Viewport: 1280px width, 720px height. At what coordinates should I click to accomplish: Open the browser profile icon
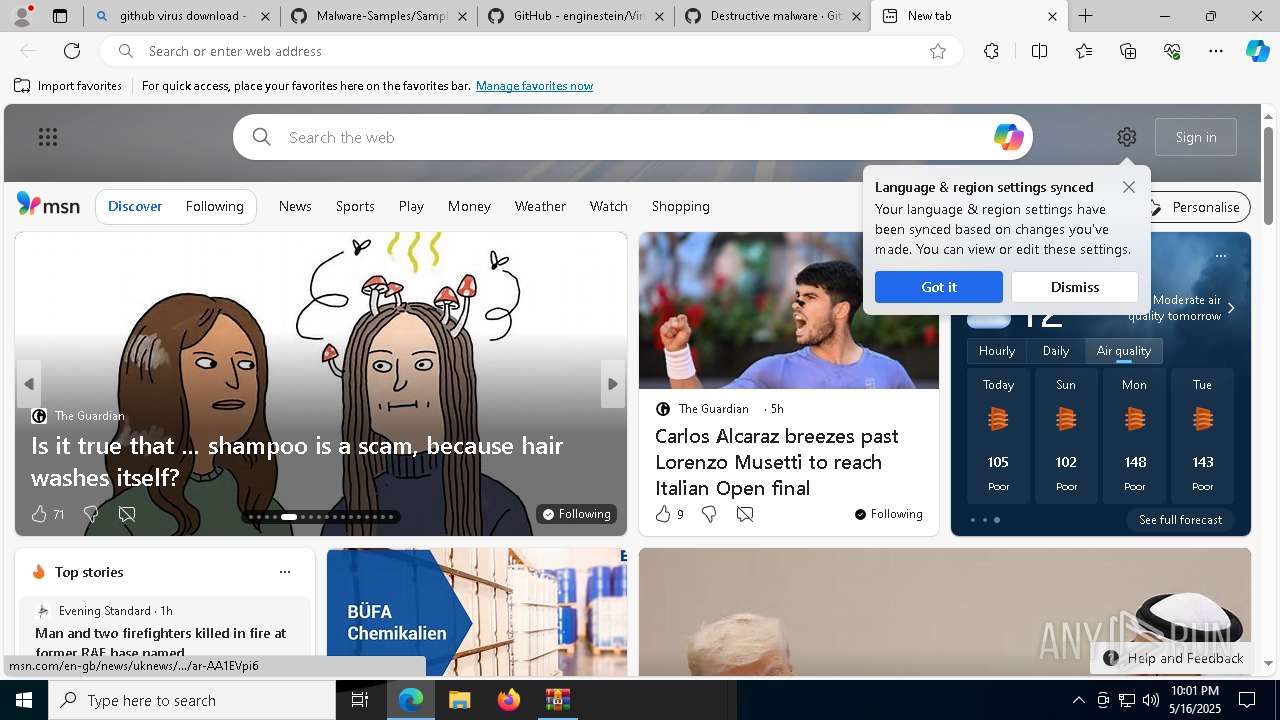[x=22, y=16]
